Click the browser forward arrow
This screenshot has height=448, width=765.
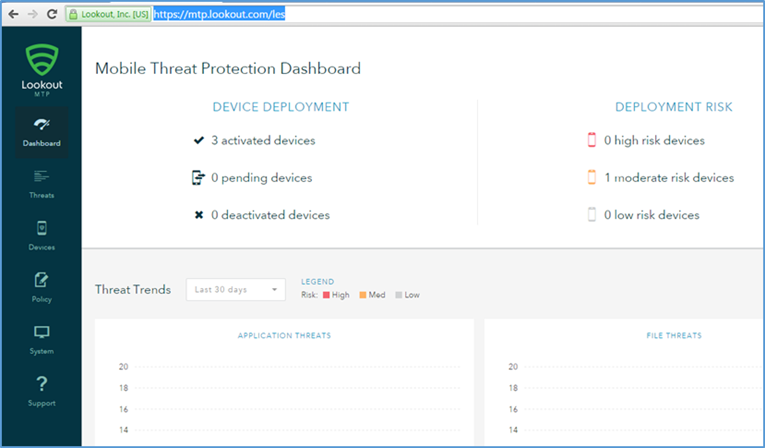click(33, 14)
